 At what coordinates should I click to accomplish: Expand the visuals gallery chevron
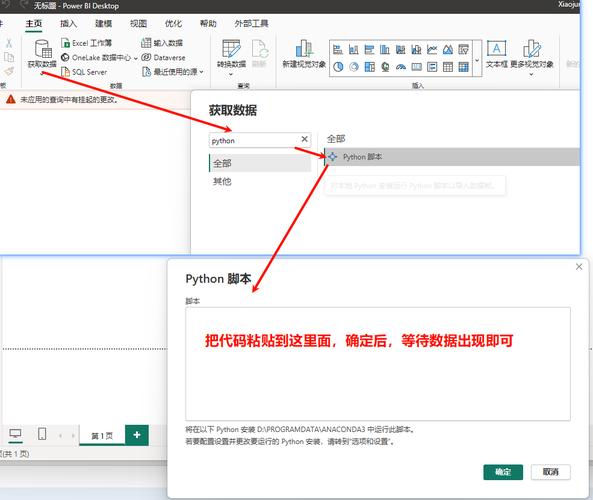point(477,60)
